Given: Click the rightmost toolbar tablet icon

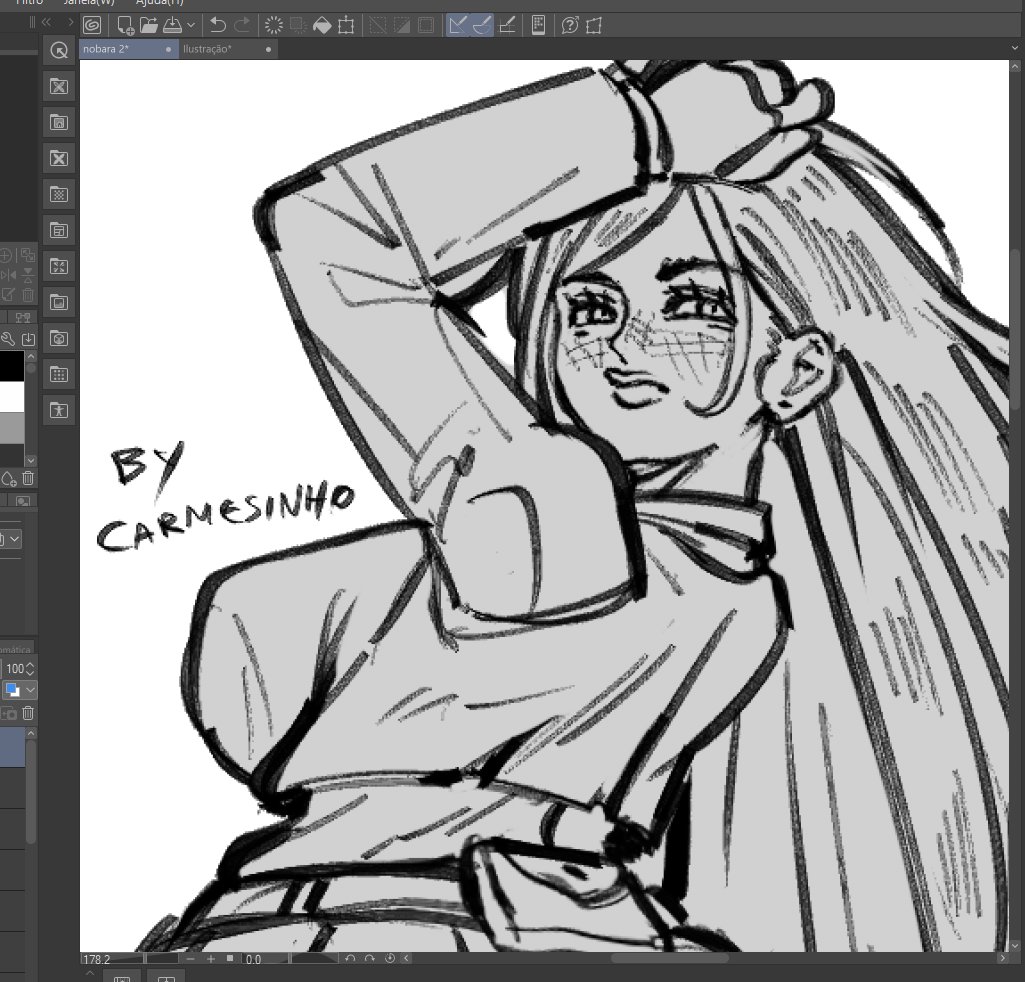Looking at the screenshot, I should pos(594,25).
